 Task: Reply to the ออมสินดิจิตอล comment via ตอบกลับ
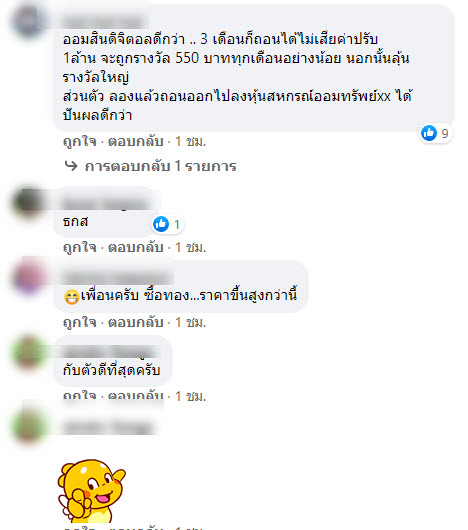pyautogui.click(x=136, y=141)
